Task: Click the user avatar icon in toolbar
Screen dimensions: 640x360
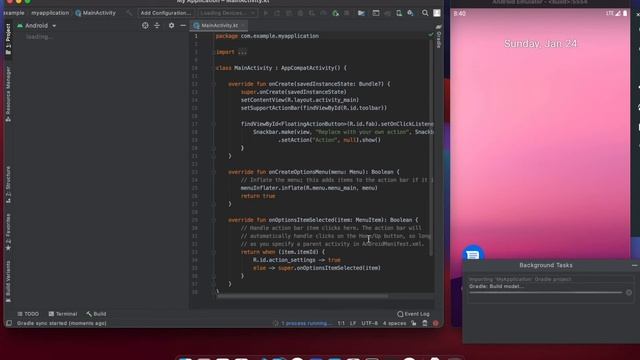Action: tap(437, 13)
